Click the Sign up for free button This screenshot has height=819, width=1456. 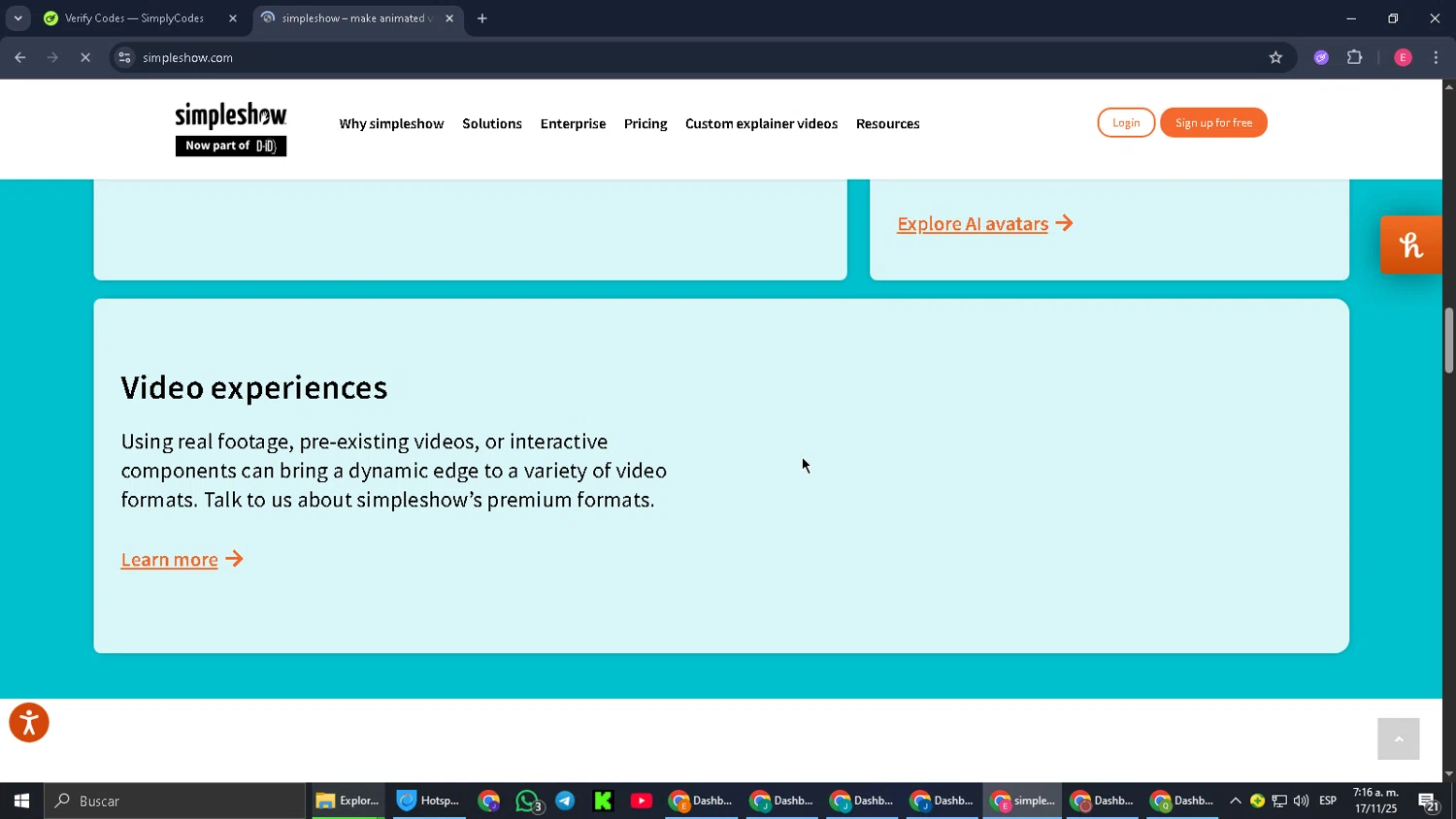point(1213,122)
